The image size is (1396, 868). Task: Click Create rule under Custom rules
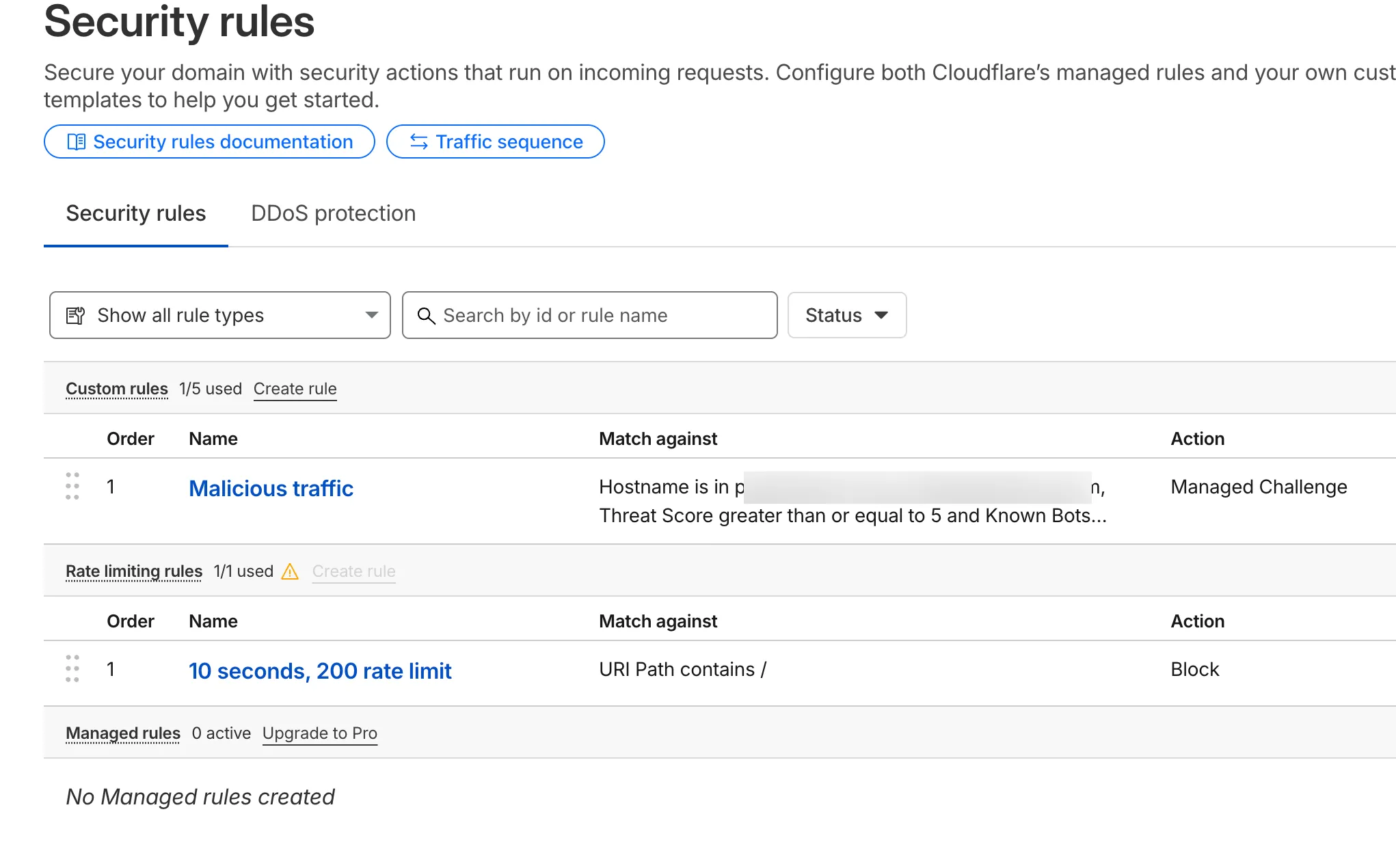[x=295, y=389]
